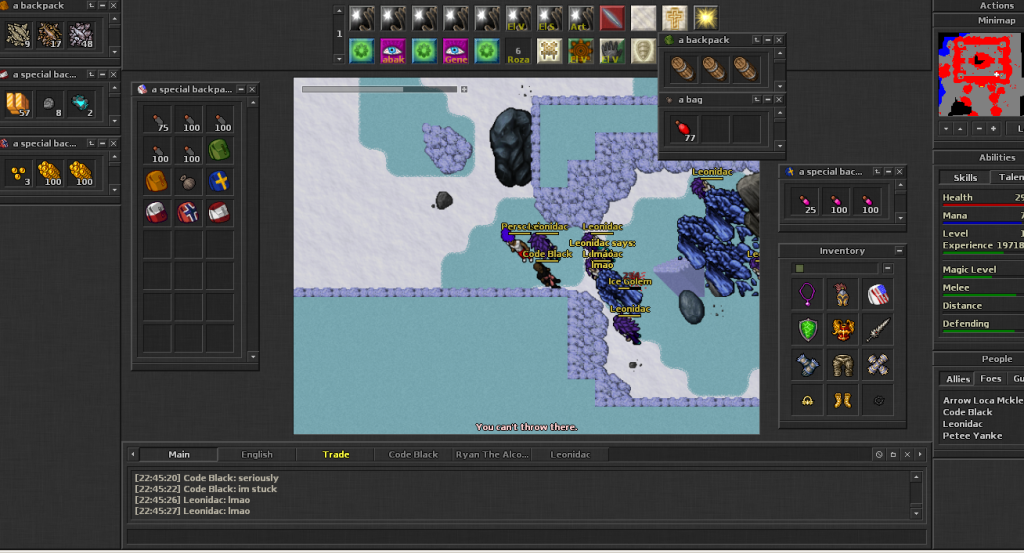This screenshot has width=1024, height=553.
Task: Select the sword weapon in Inventory
Action: [878, 330]
